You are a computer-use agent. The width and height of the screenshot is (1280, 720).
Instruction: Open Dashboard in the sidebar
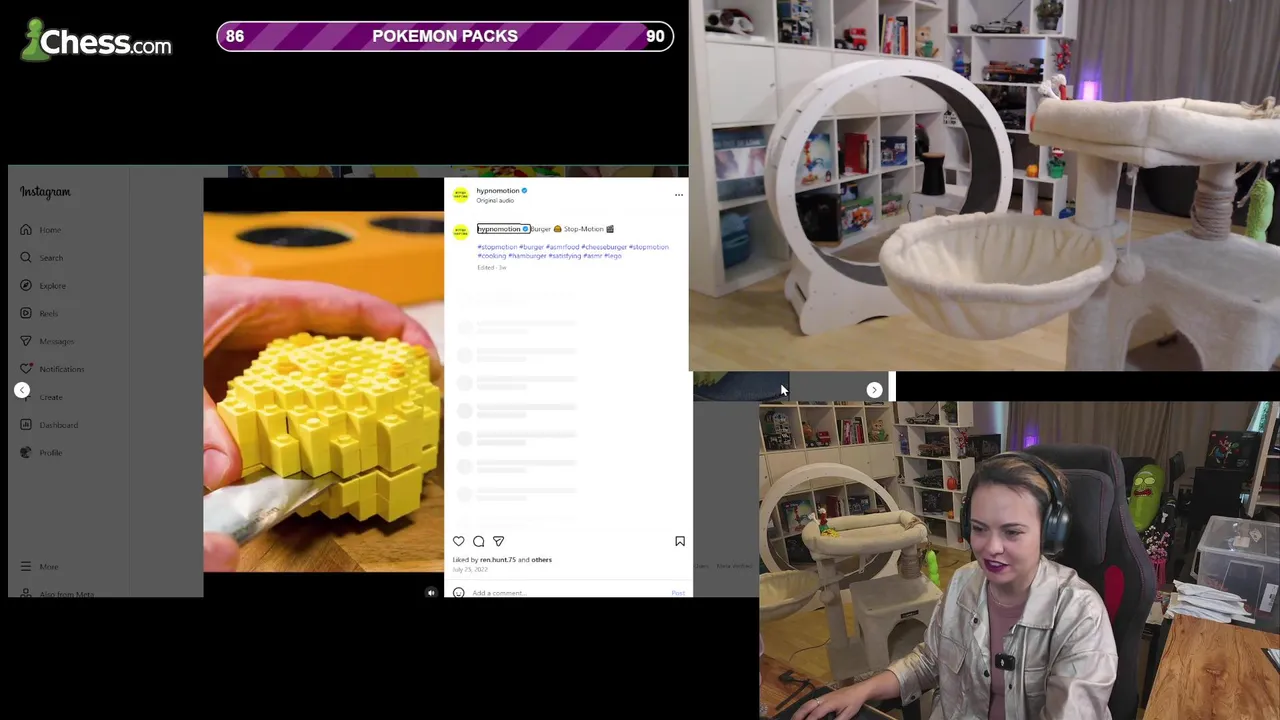(48, 425)
